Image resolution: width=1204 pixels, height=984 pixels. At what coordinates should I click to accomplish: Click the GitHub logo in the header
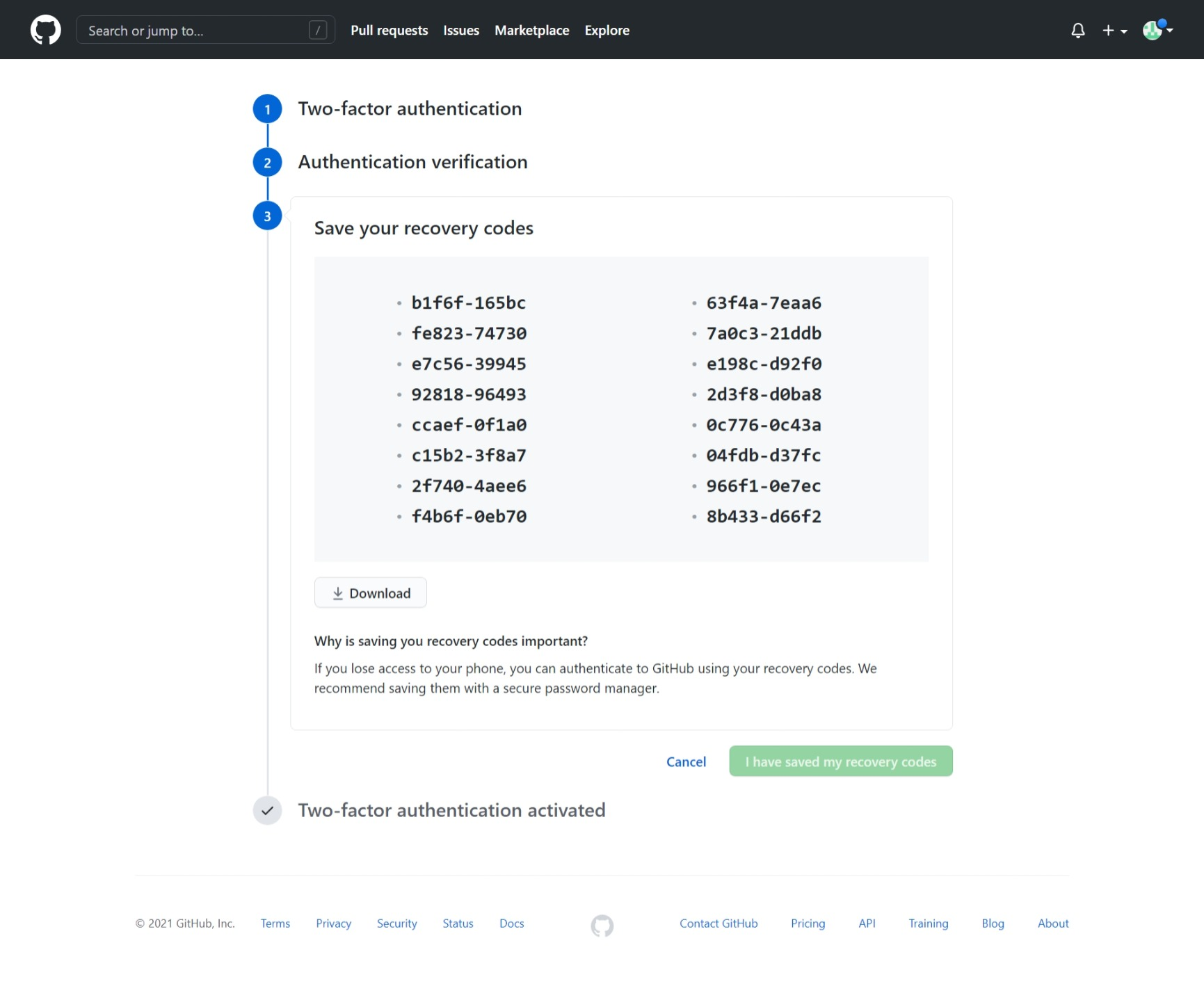click(x=45, y=29)
